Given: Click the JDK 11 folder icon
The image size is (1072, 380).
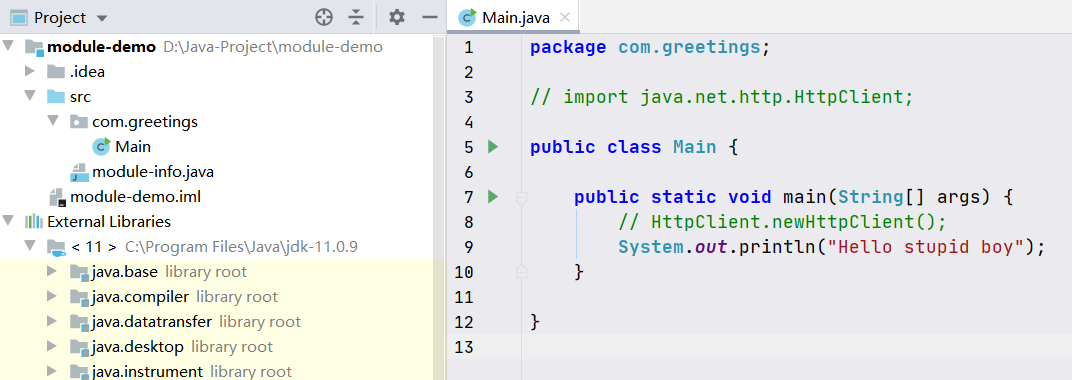Looking at the screenshot, I should point(56,247).
